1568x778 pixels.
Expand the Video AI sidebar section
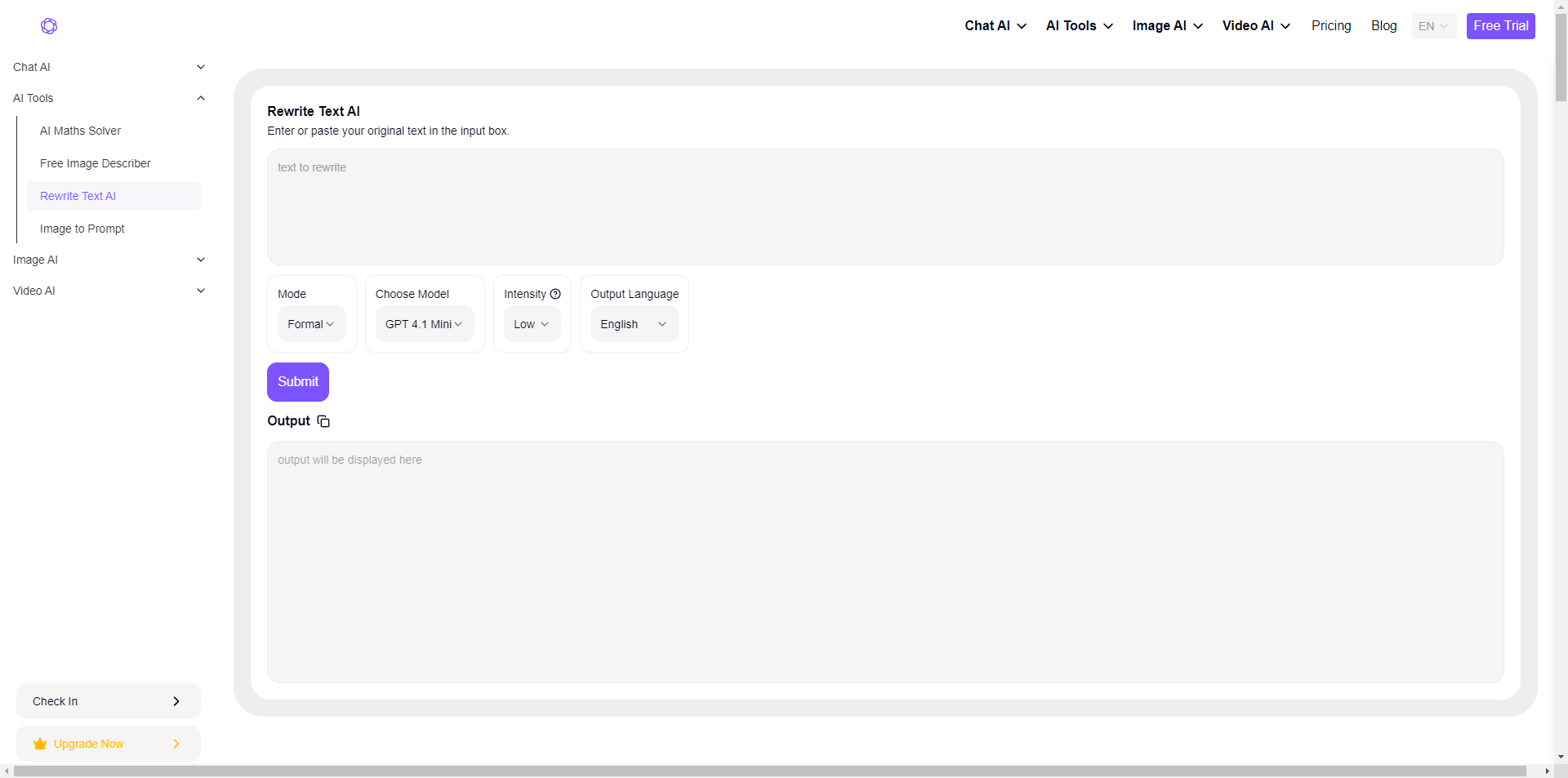[201, 291]
